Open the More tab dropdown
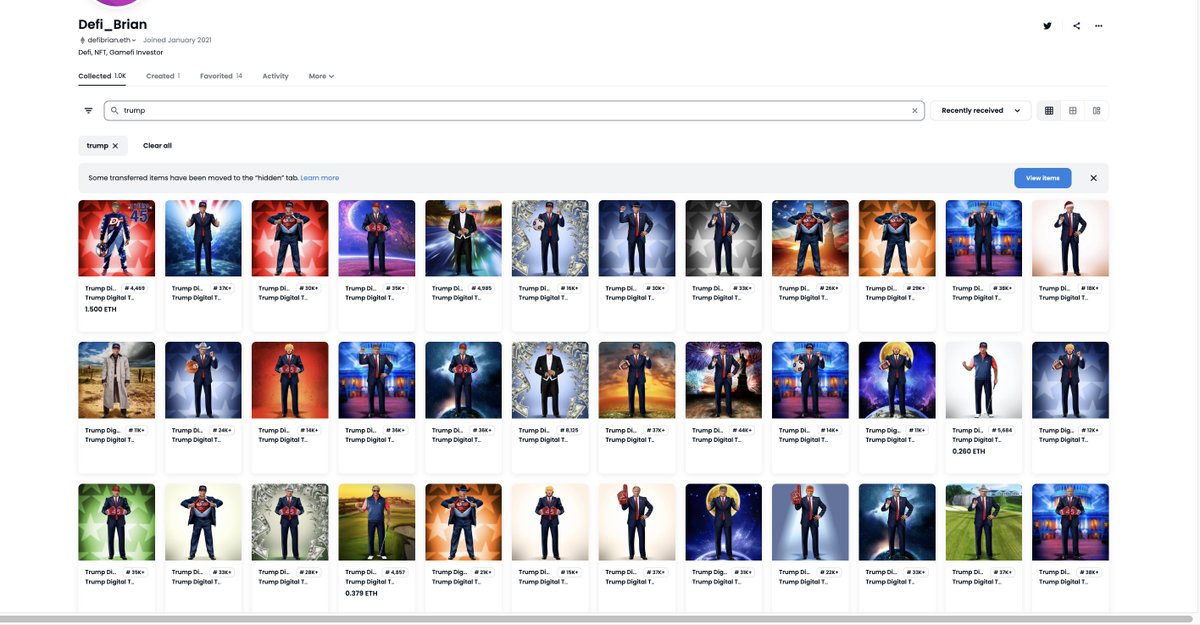Viewport: 1200px width, 625px height. click(321, 76)
